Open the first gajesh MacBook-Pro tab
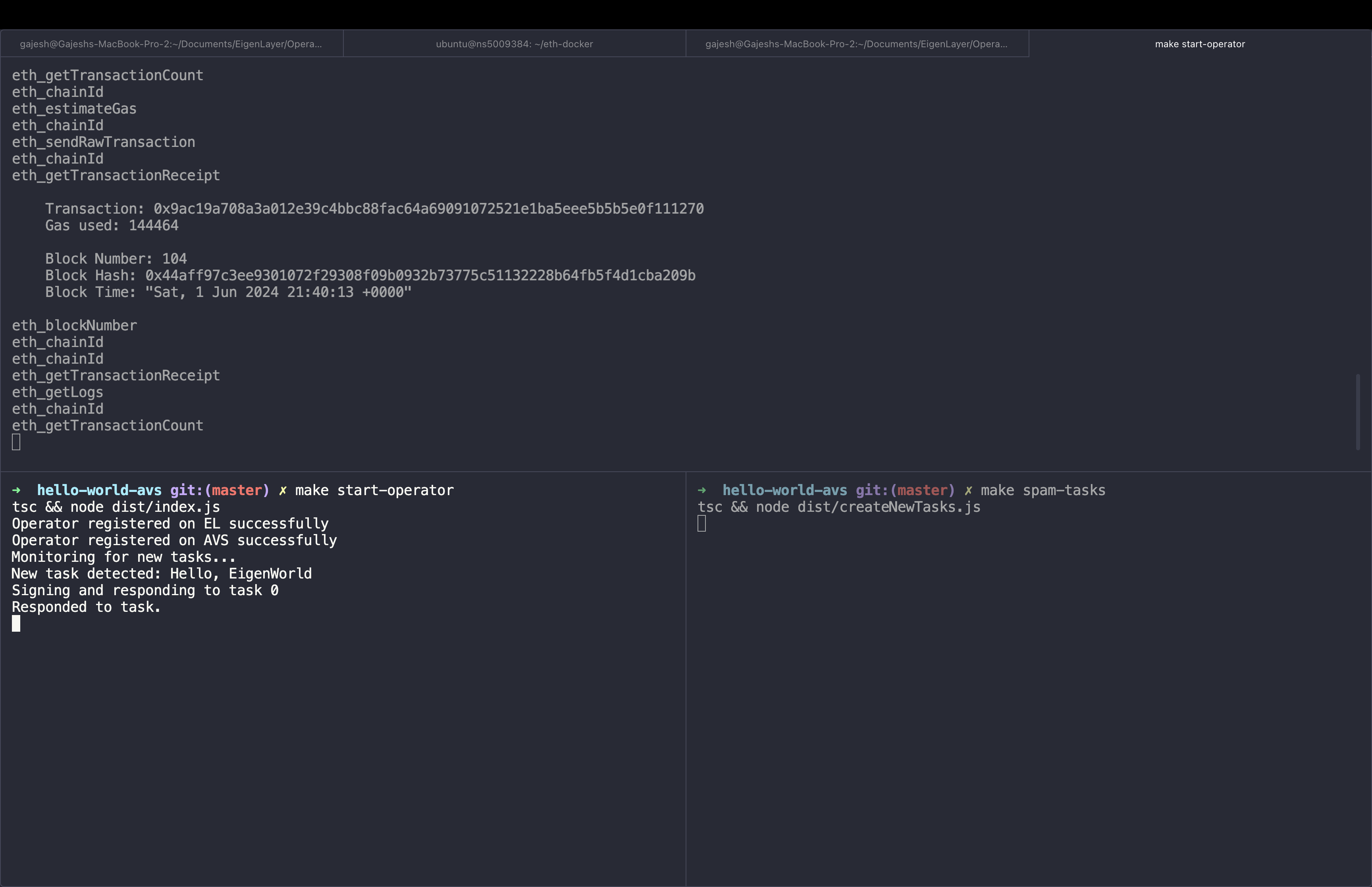The width and height of the screenshot is (1372, 887). pos(171,44)
